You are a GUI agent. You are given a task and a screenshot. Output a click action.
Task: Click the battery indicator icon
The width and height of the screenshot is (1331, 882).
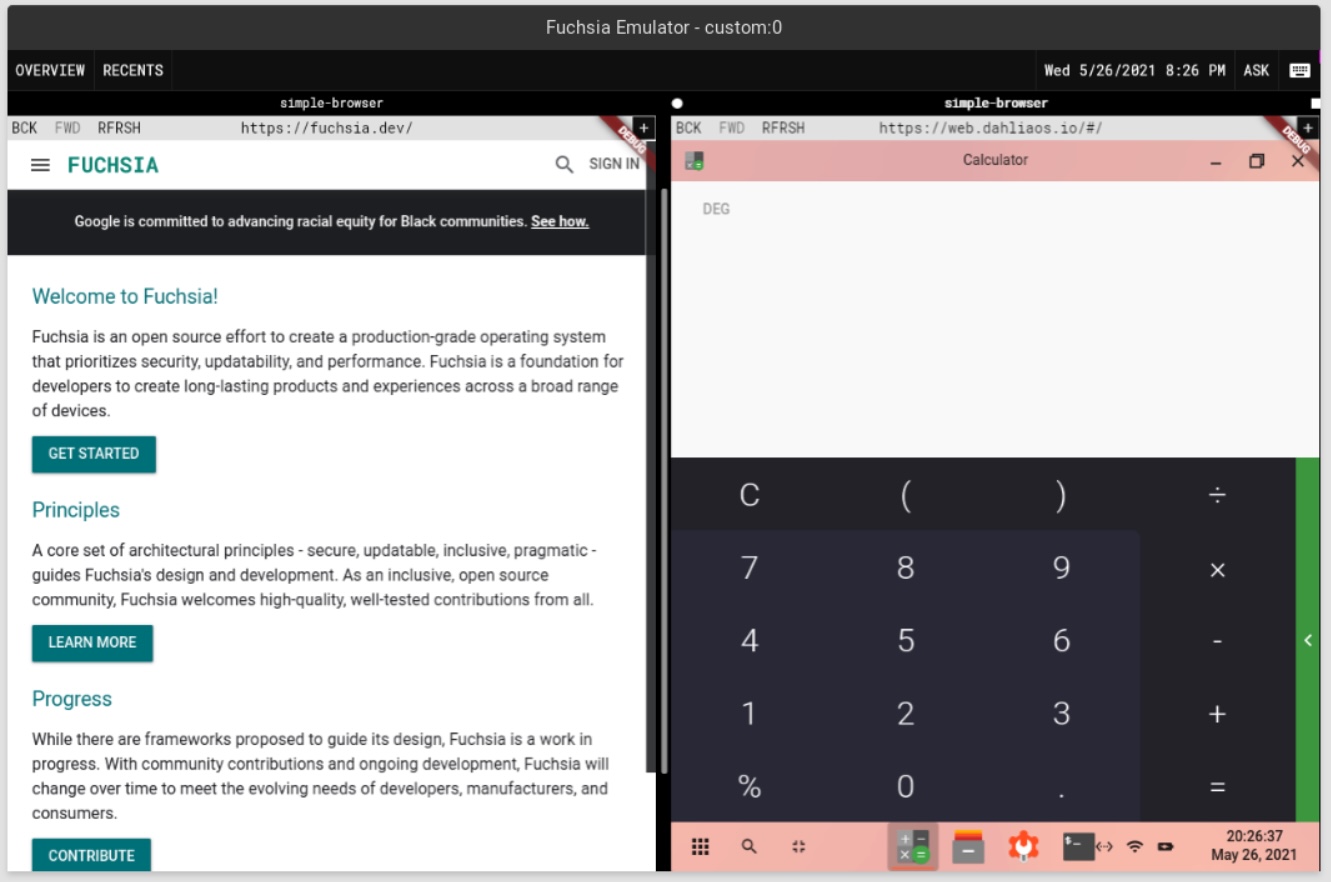[x=1167, y=846]
